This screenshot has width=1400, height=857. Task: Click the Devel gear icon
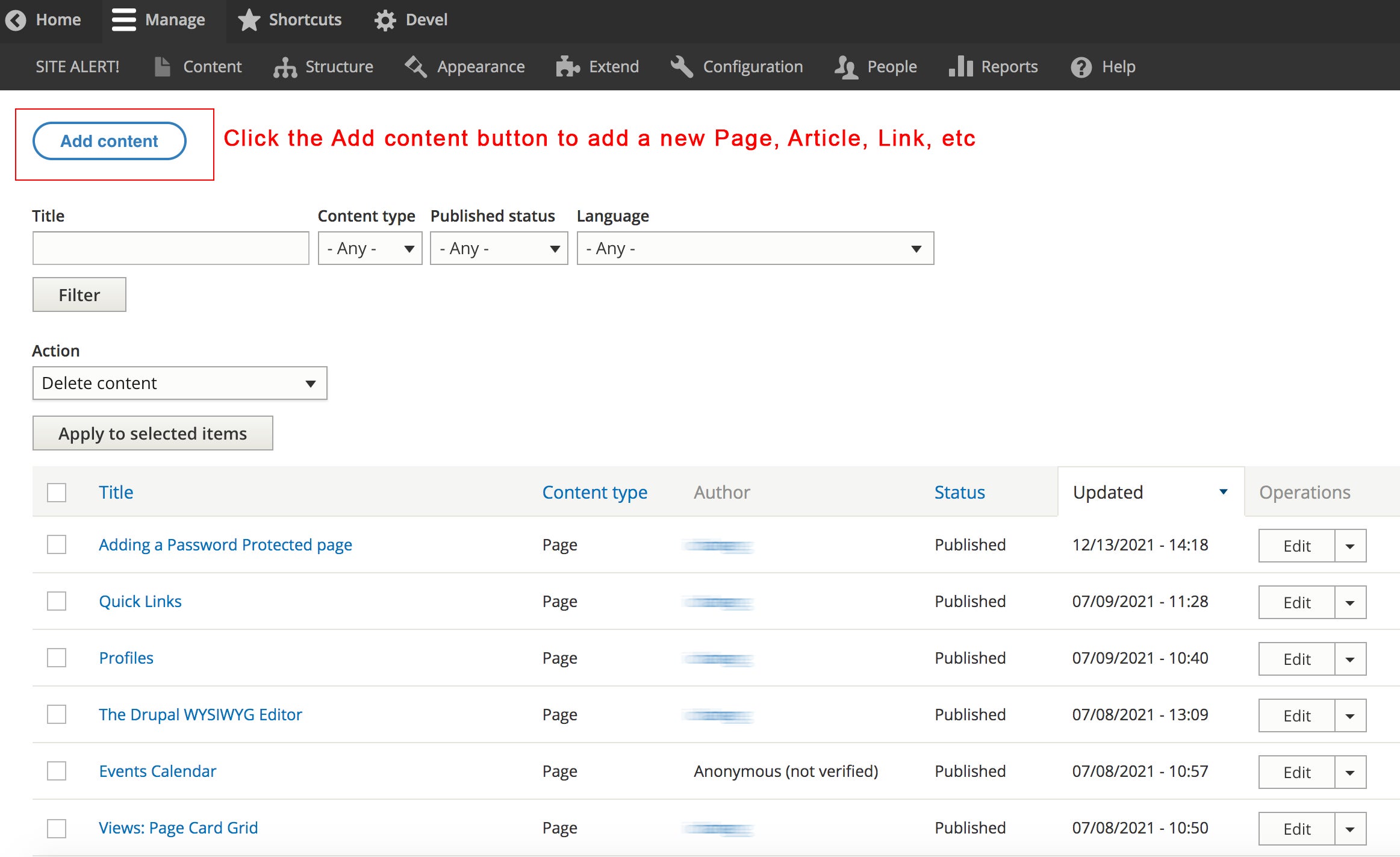tap(385, 20)
